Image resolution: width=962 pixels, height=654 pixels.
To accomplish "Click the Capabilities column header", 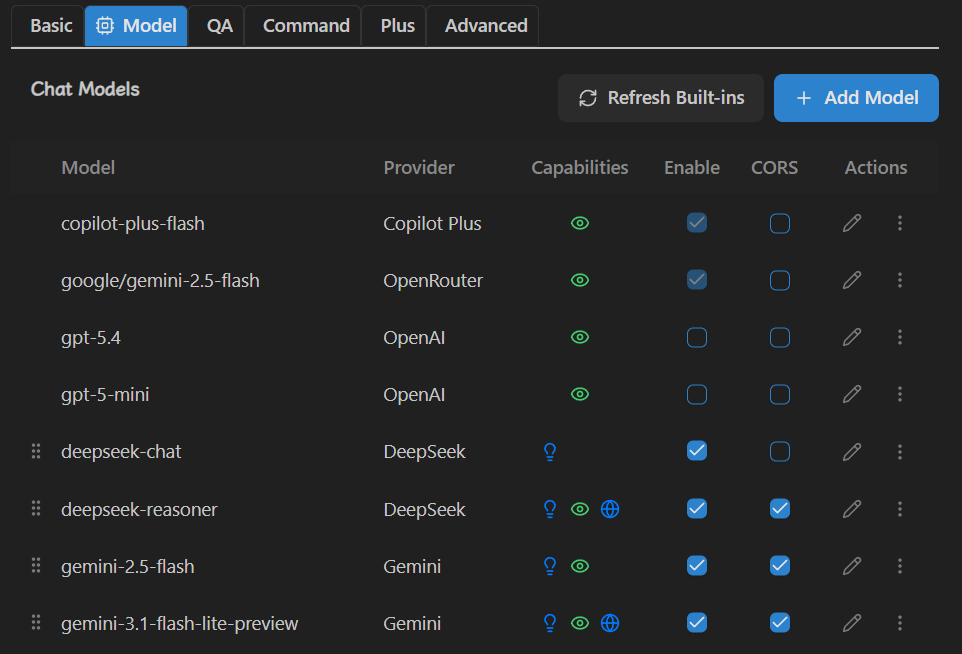I will (x=580, y=167).
